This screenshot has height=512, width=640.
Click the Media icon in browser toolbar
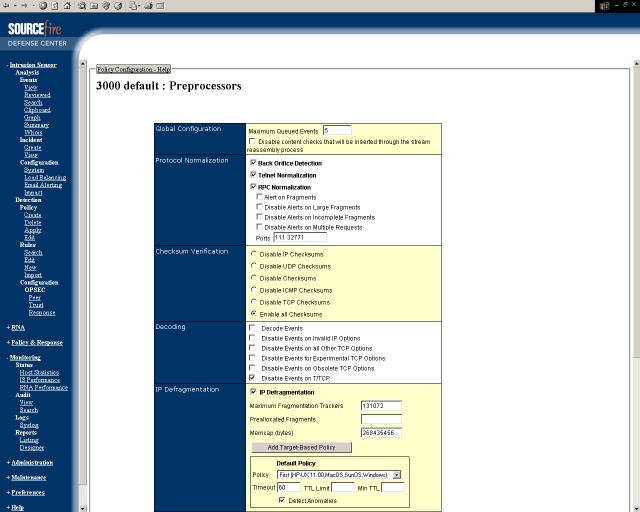click(x=106, y=6)
